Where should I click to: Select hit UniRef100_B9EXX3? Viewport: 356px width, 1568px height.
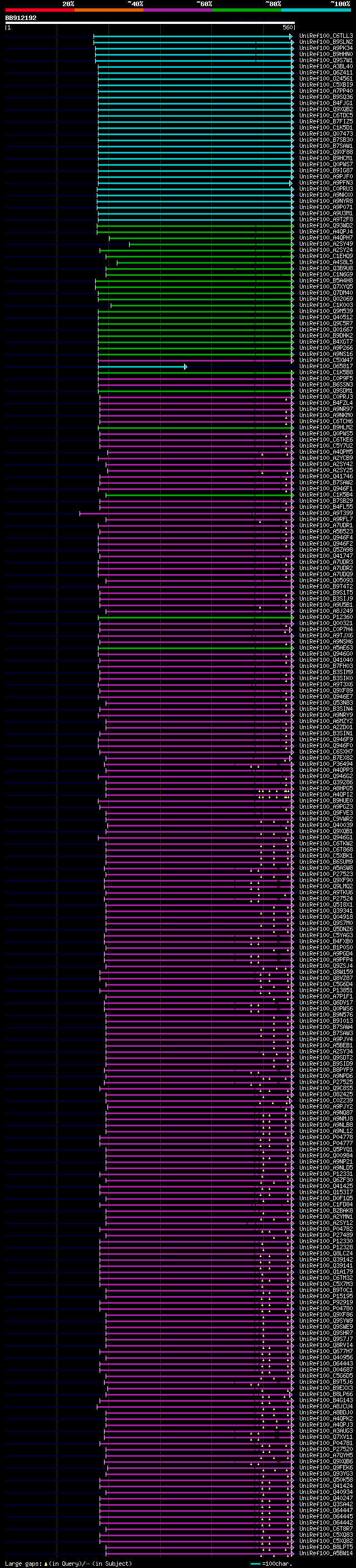click(x=325, y=1387)
